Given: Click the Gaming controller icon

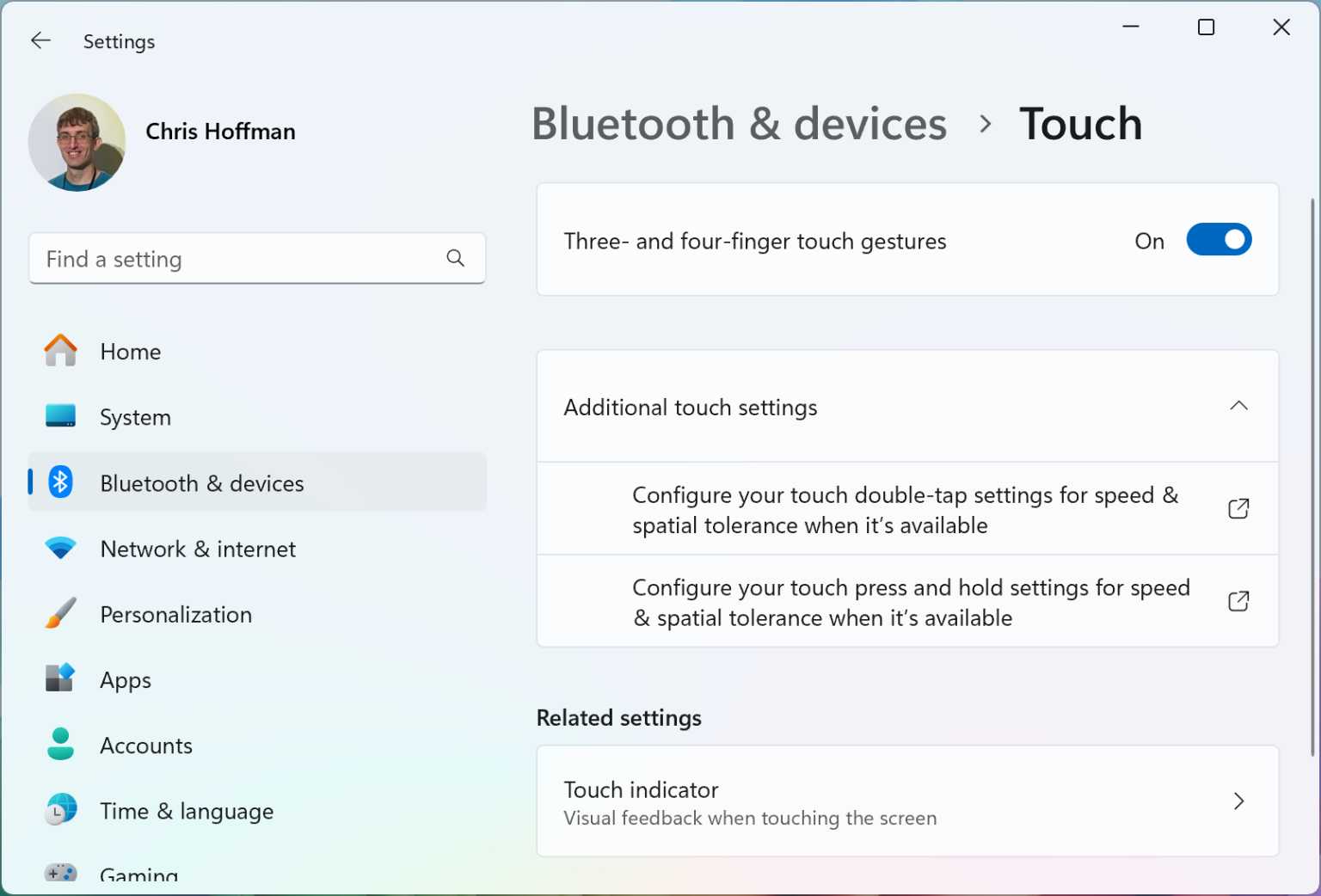Looking at the screenshot, I should tap(60, 873).
